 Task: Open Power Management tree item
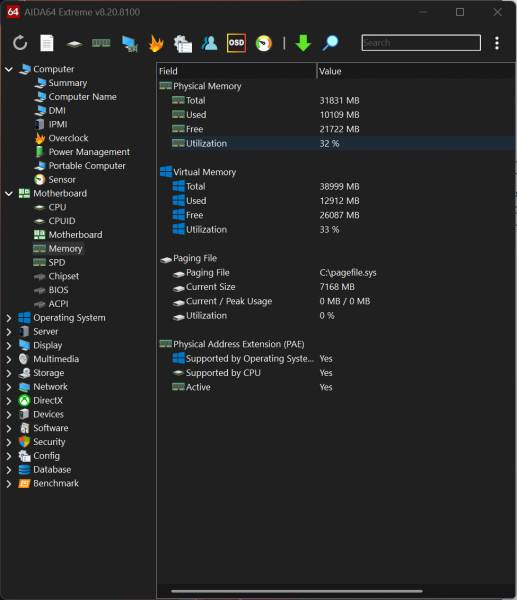(x=89, y=152)
